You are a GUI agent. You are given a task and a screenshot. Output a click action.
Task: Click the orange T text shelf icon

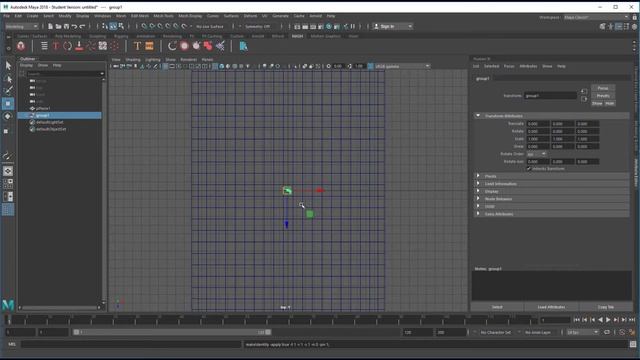137,46
